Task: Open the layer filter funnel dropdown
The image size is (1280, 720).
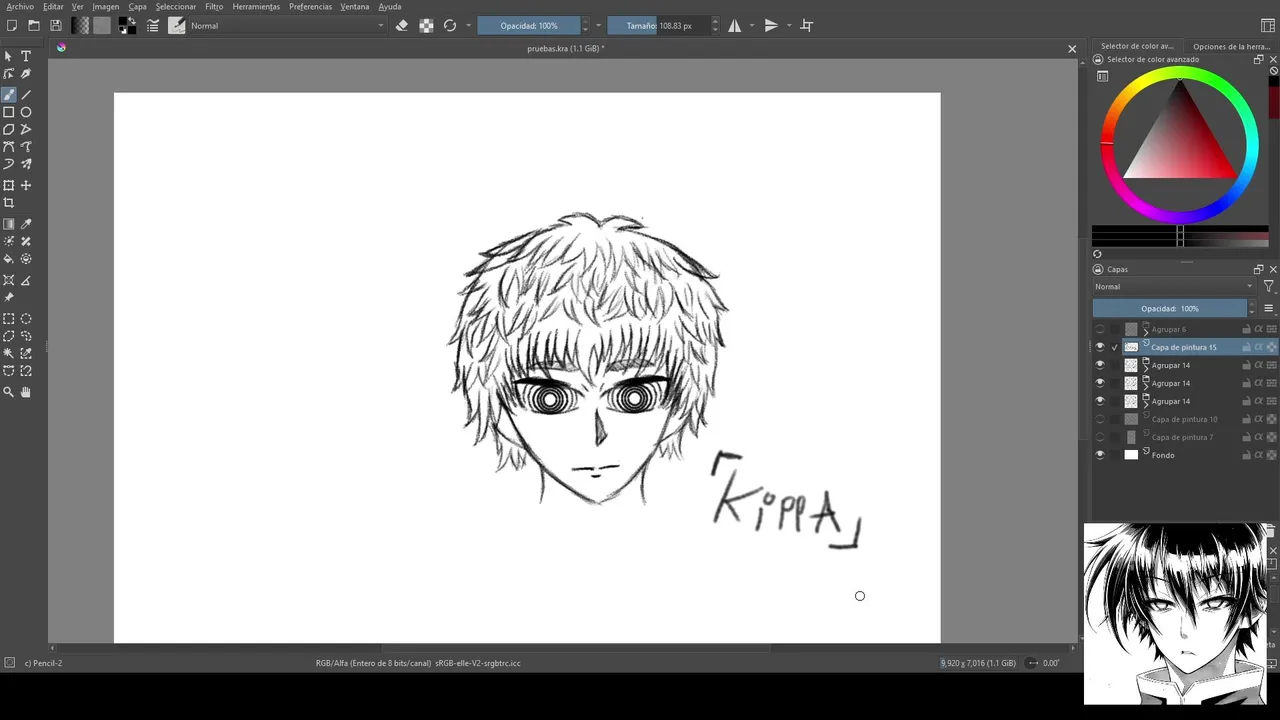Action: (1268, 287)
